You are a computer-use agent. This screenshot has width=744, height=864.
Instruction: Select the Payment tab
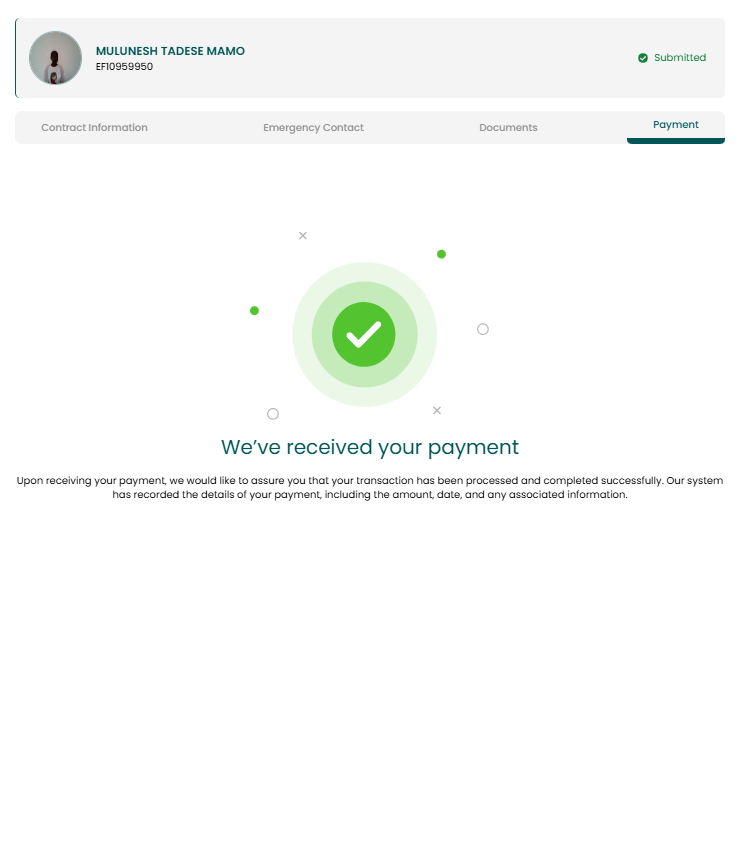coord(676,125)
